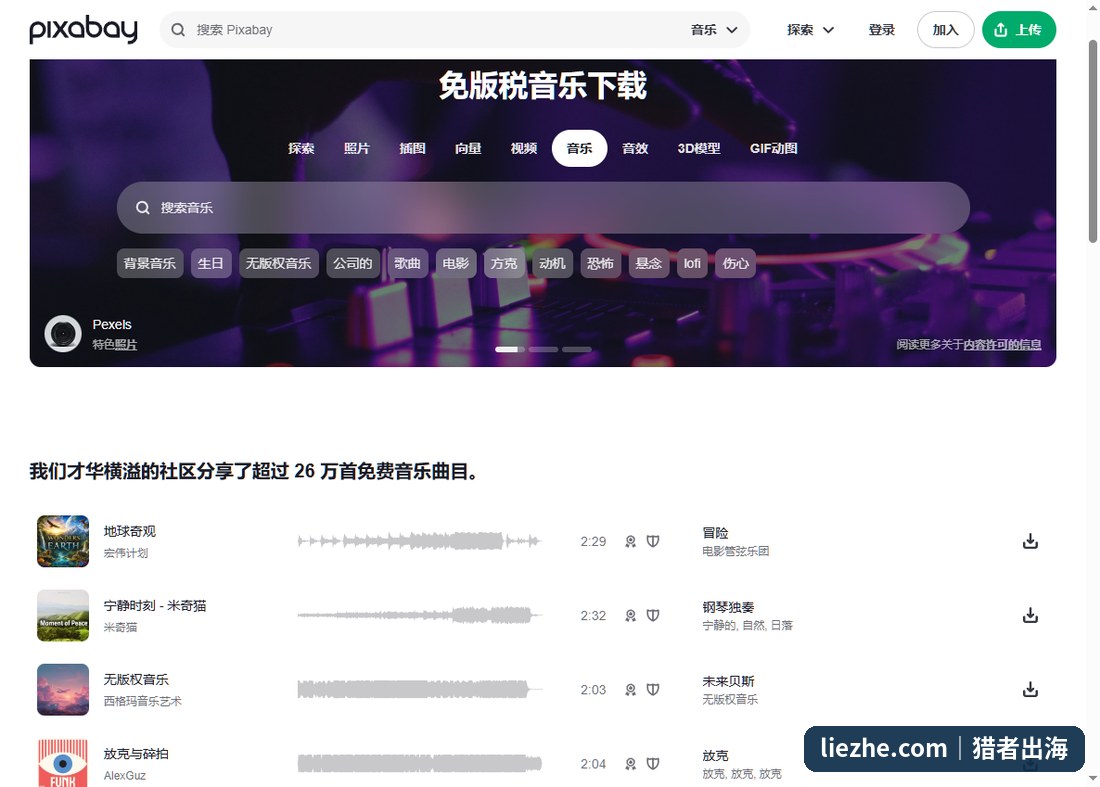
Task: Open artist 宏伟计划 link
Action: pyautogui.click(x=126, y=553)
